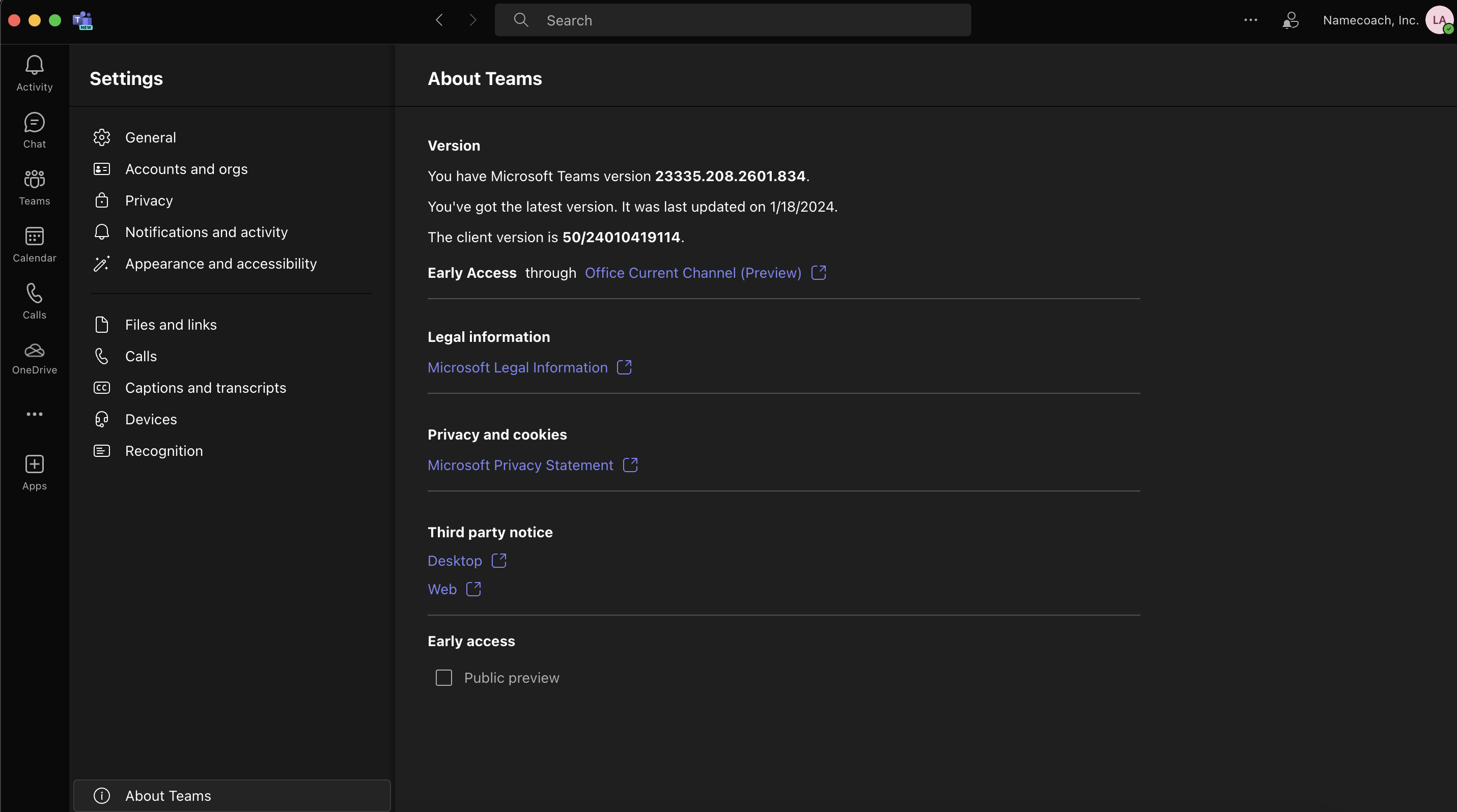Click the Appearance magic wand icon

point(102,264)
